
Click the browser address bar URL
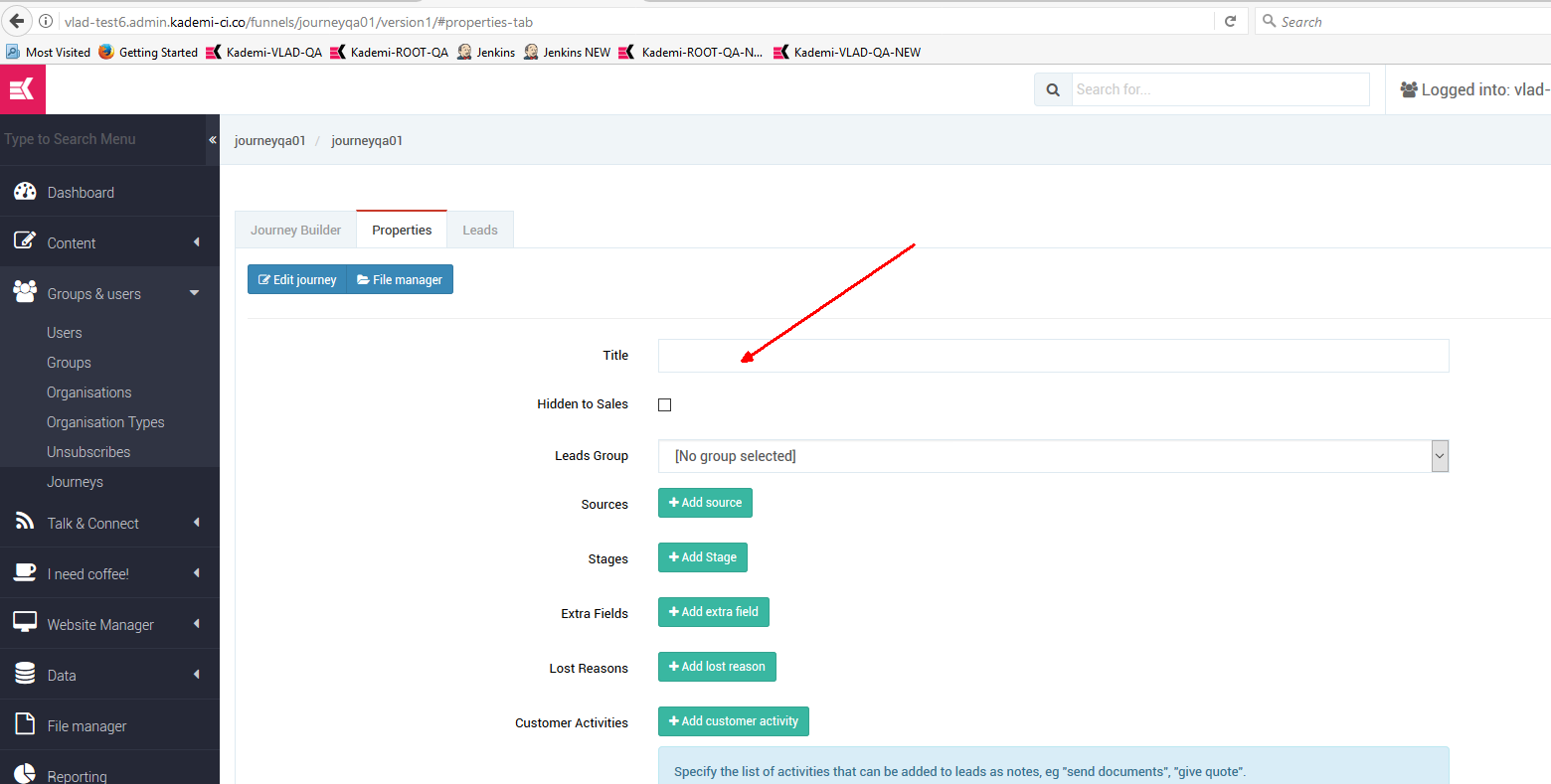tap(298, 21)
